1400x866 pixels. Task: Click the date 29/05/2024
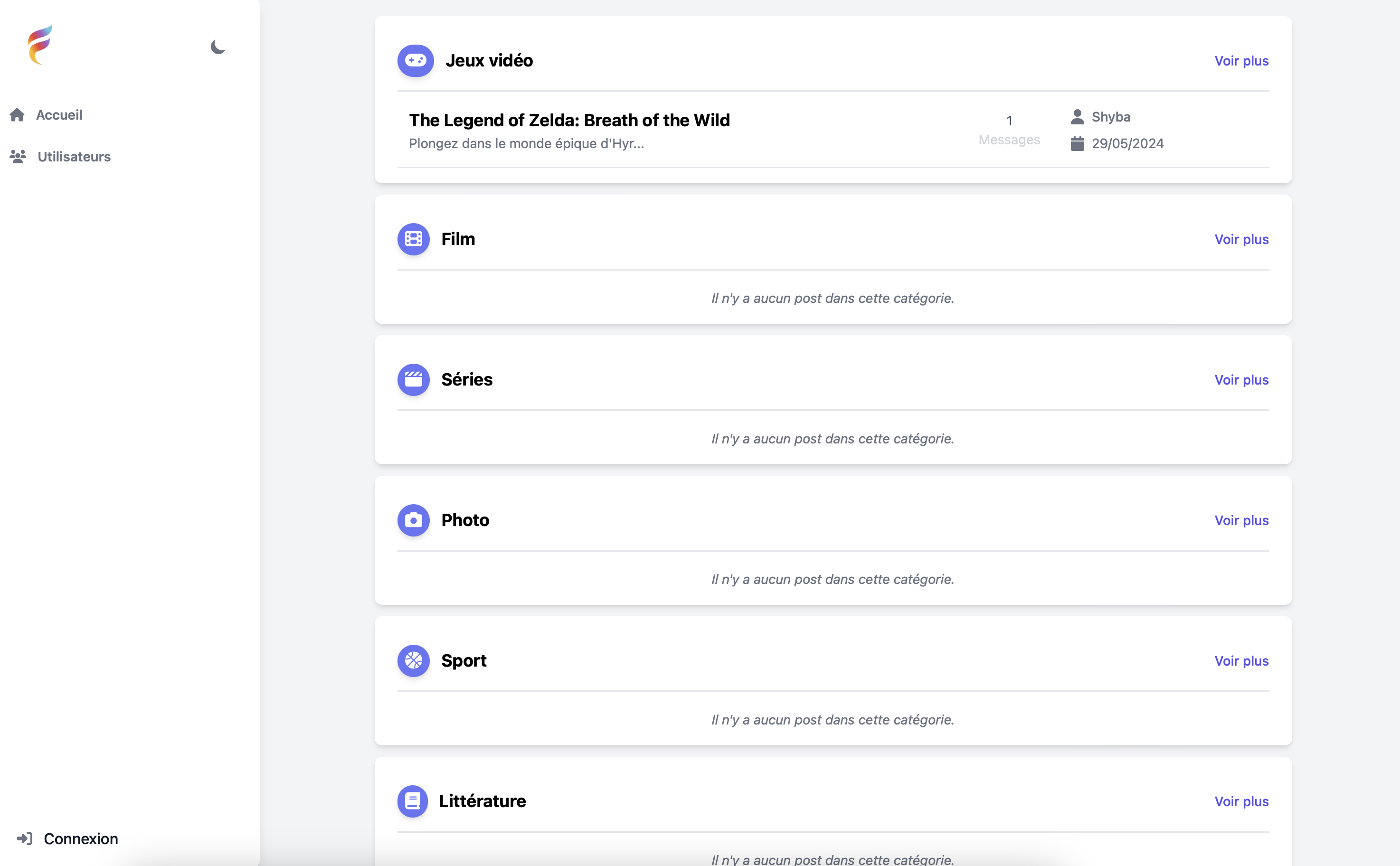[x=1127, y=143]
